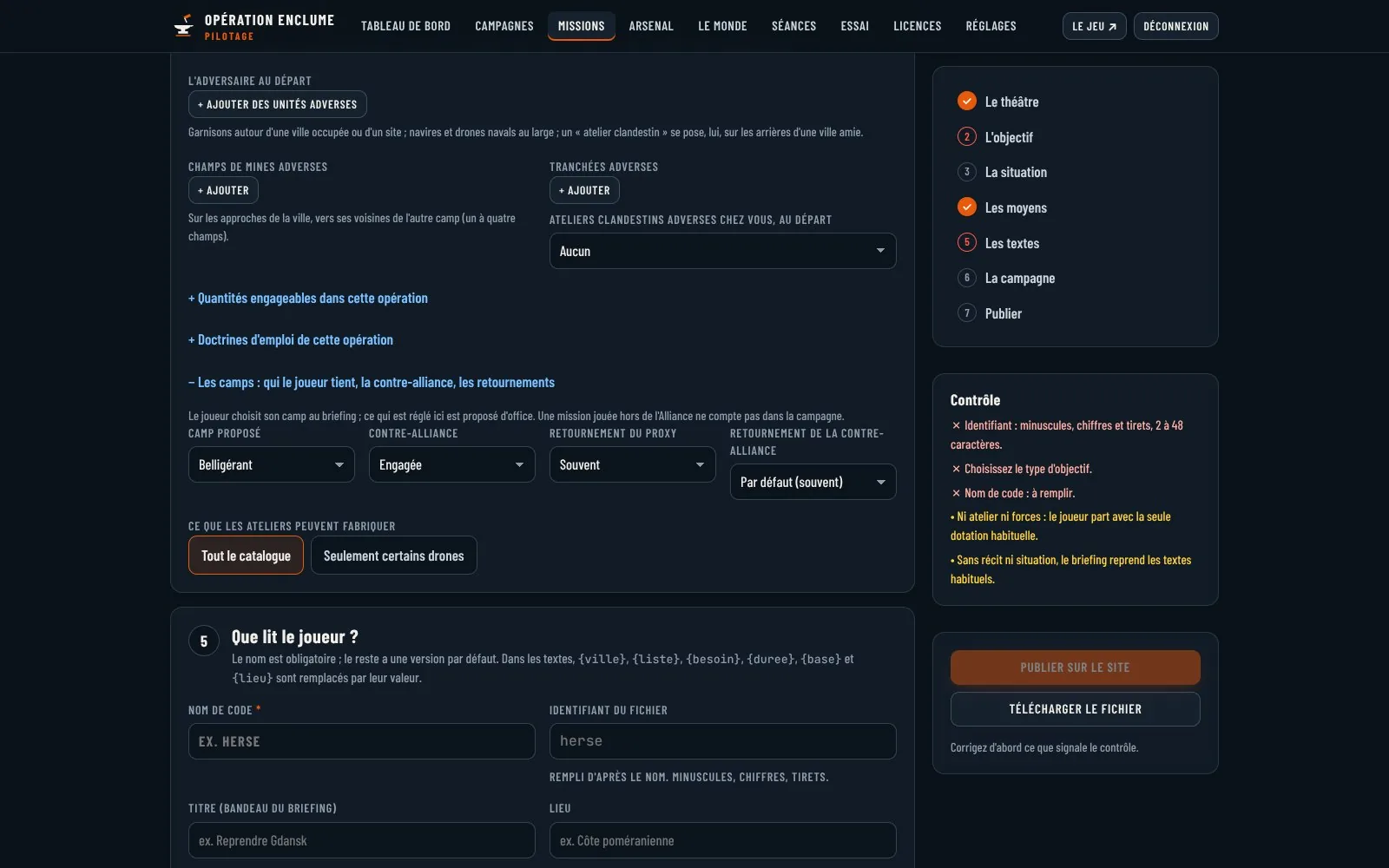Select the Tout le catalogue option
The image size is (1389, 868).
[x=246, y=556]
